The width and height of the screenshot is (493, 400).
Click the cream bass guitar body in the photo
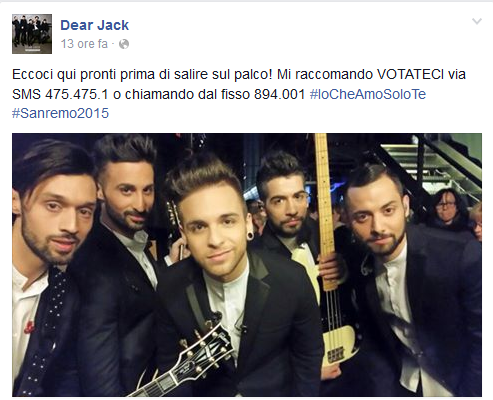(338, 347)
